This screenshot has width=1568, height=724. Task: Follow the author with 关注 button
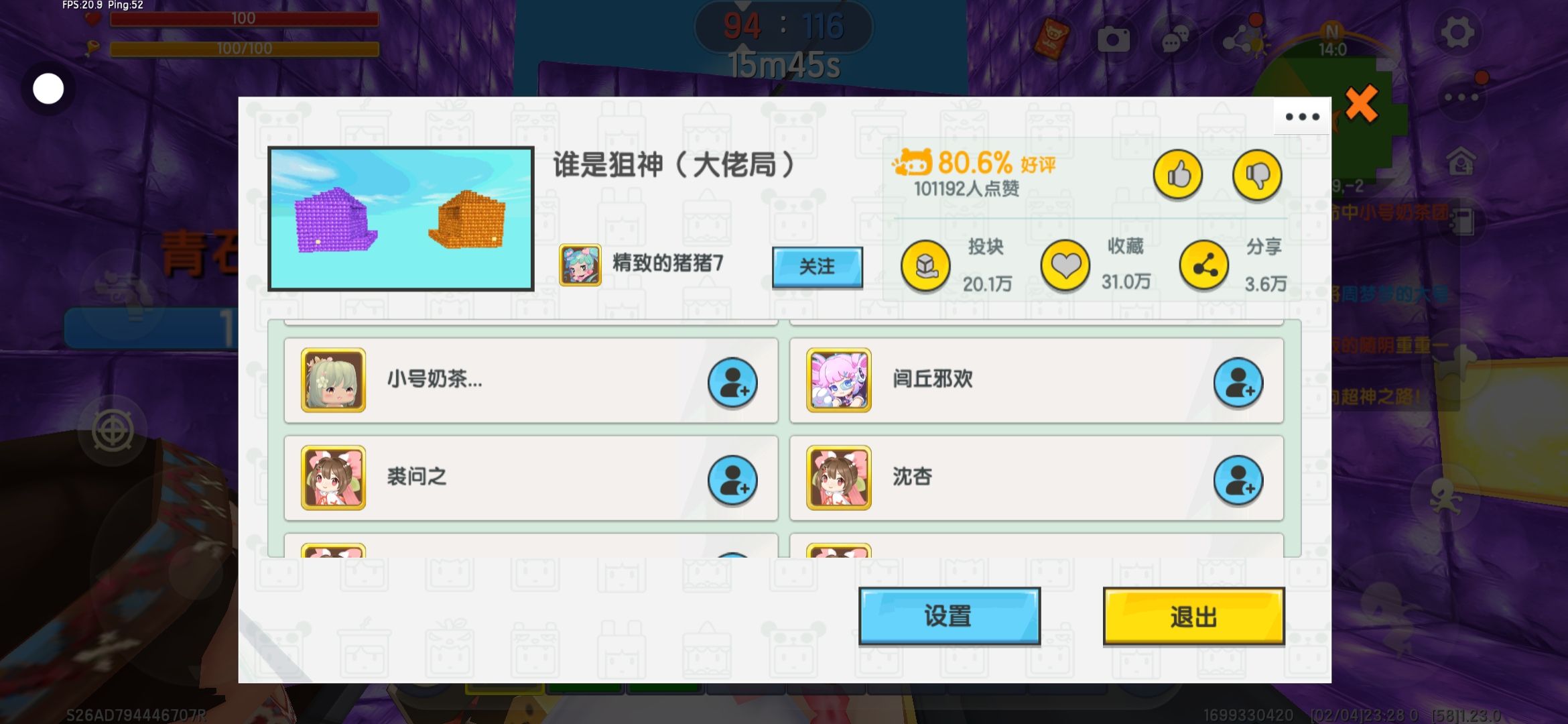click(817, 267)
